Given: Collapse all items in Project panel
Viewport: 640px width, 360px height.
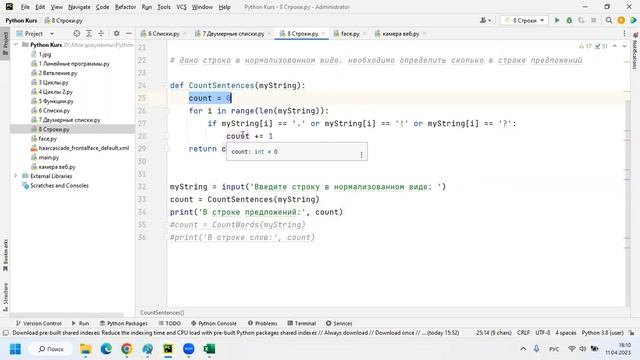Looking at the screenshot, I should click(101, 33).
